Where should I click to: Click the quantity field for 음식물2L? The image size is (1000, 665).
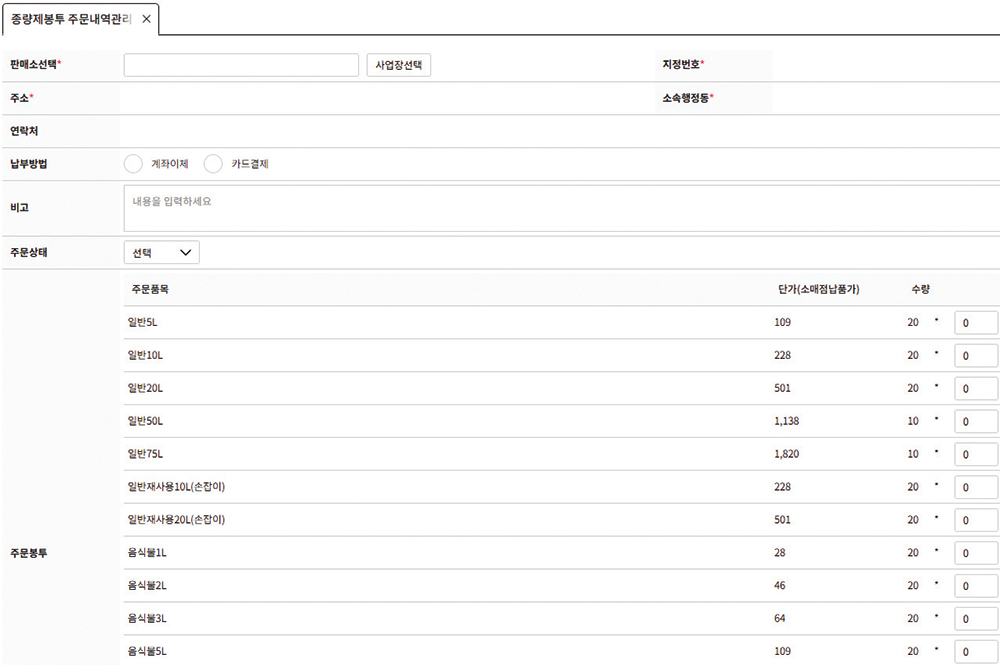[975, 586]
